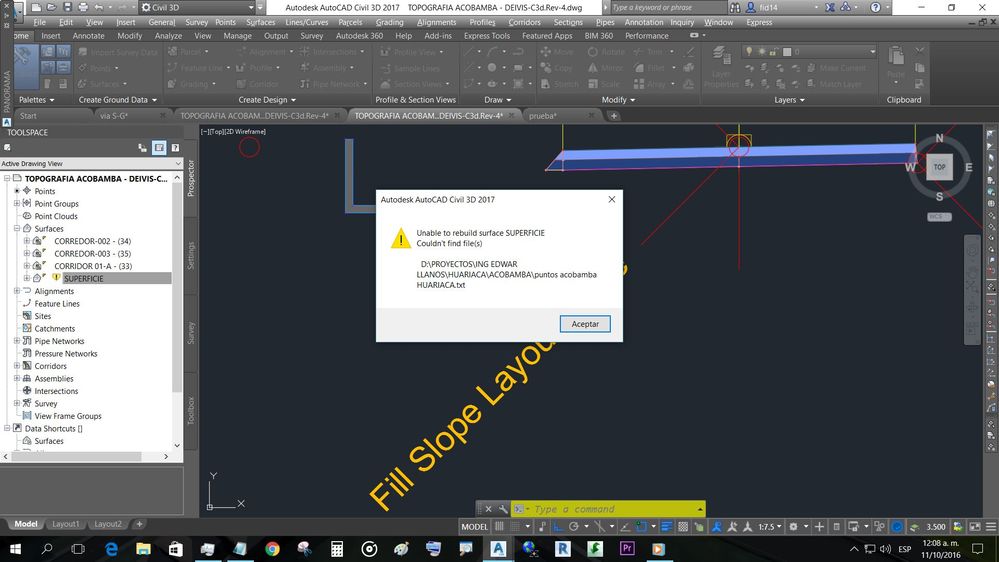Viewport: 999px width, 562px height.
Task: Expand the Create Ground Data panel dropdown
Action: [x=117, y=100]
